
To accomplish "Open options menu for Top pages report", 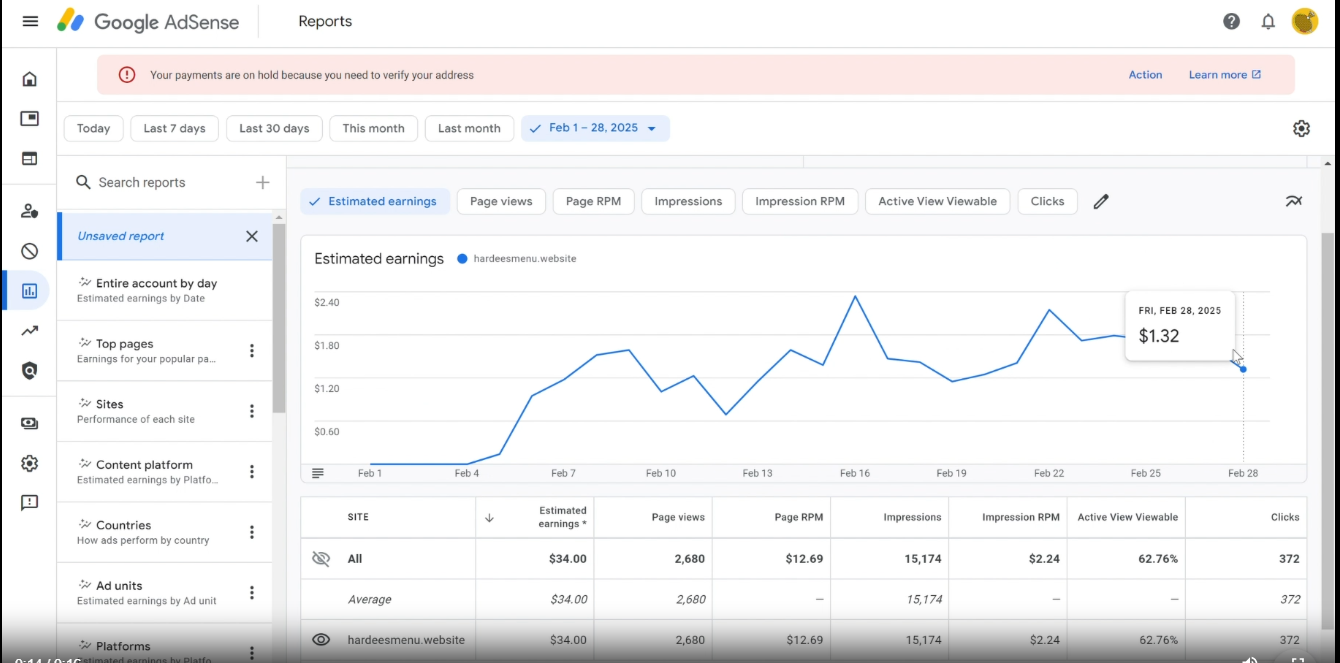I will point(252,351).
